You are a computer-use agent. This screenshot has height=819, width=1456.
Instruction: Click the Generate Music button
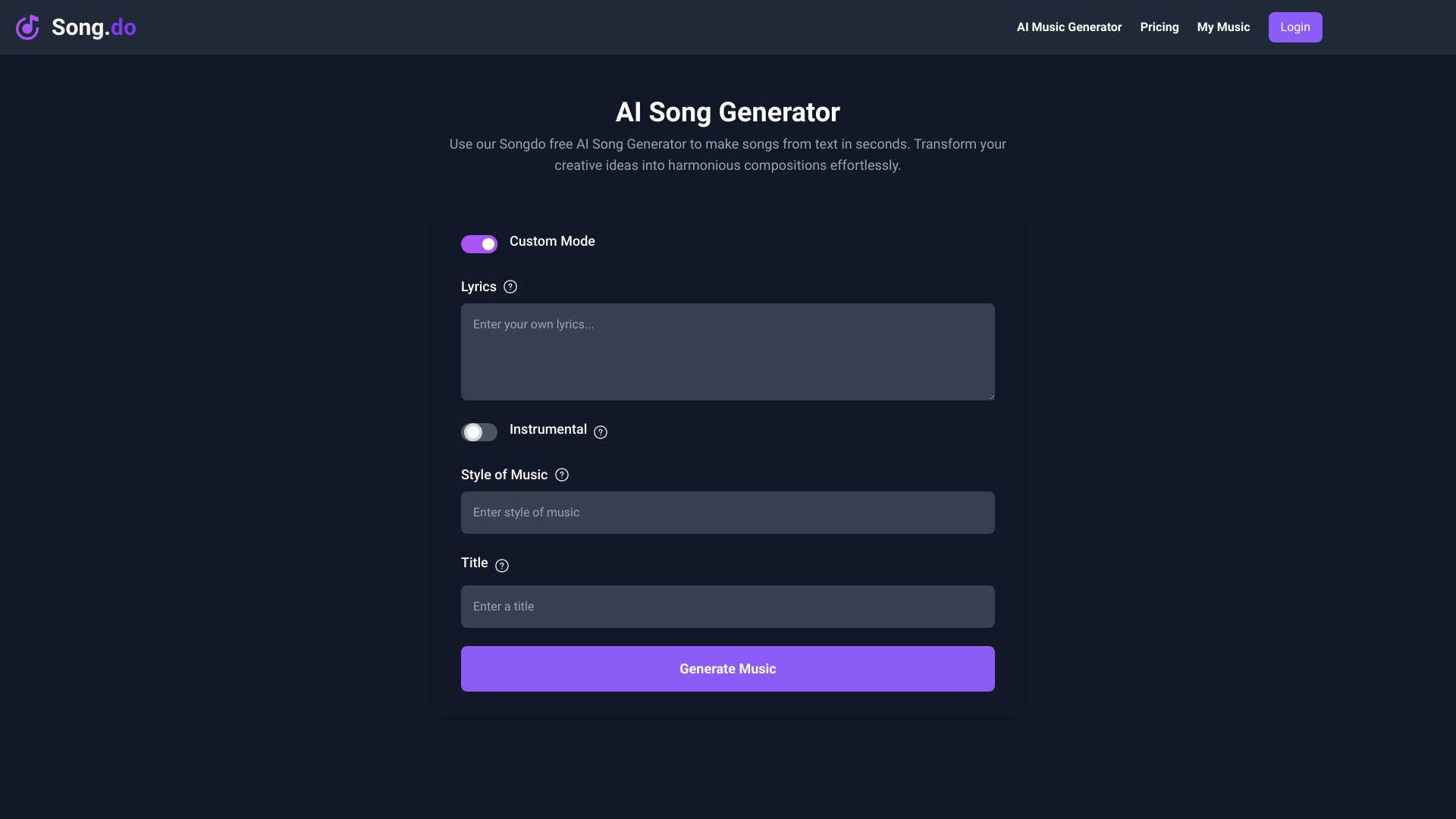click(x=728, y=668)
